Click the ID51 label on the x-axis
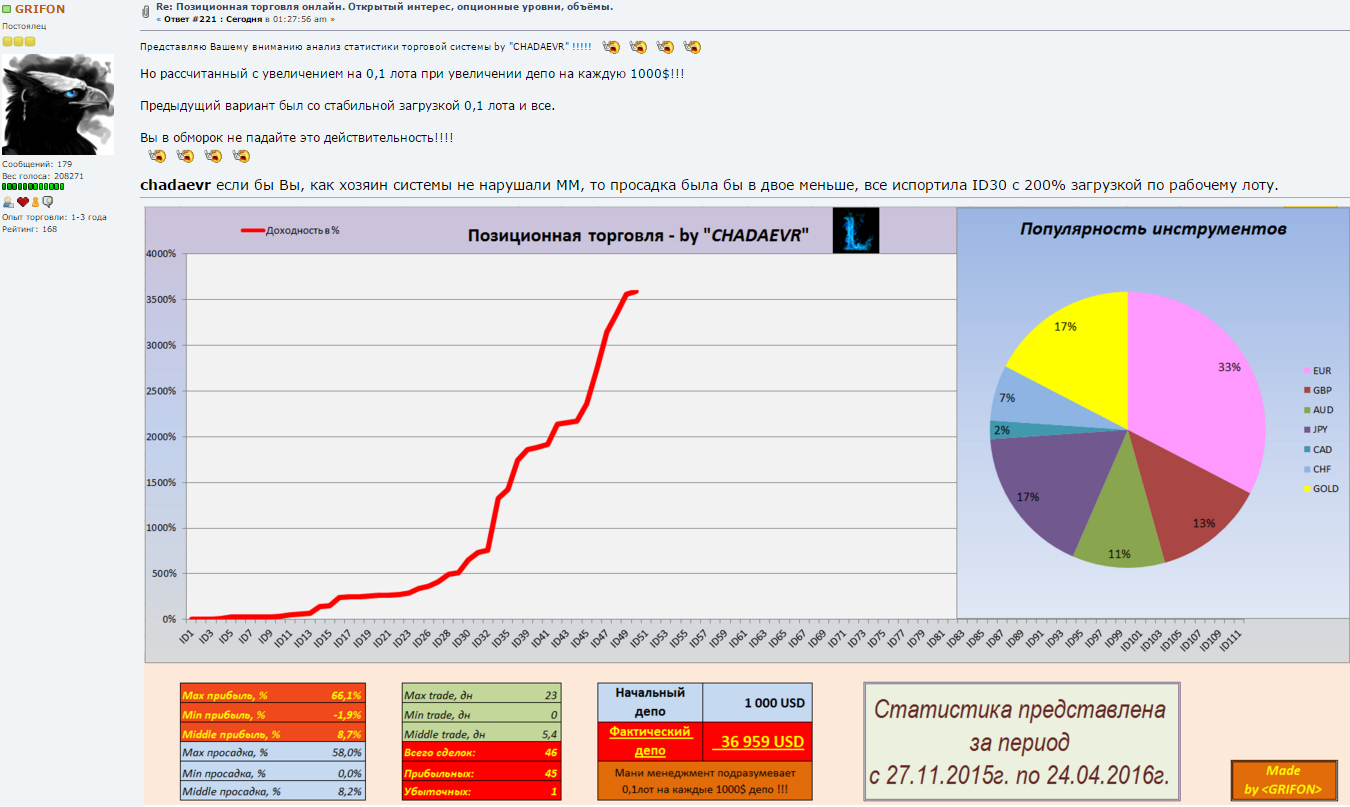This screenshot has height=807, width=1350. click(x=641, y=639)
